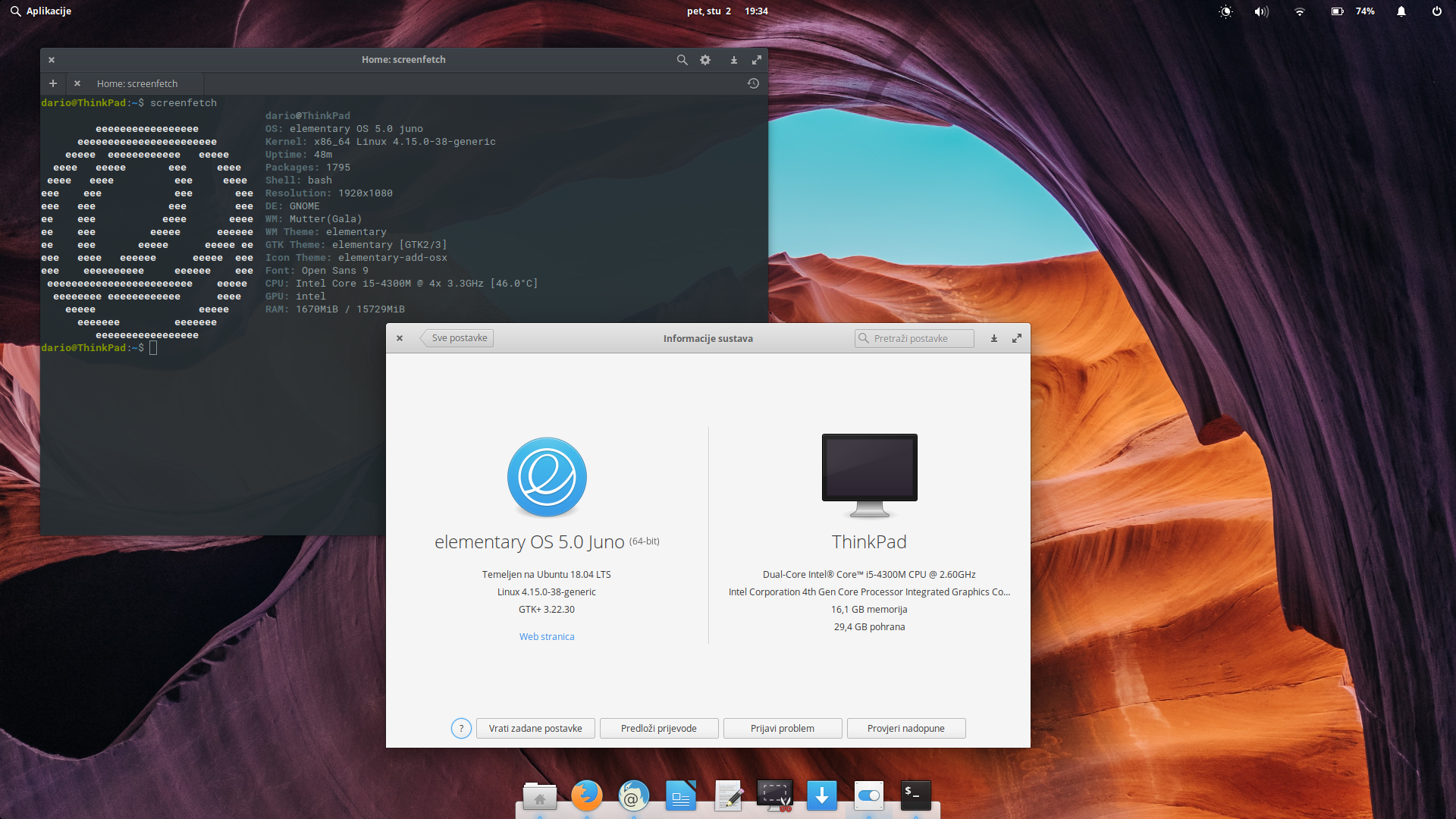1456x819 pixels.
Task: Launch Firefox from the dock
Action: [587, 796]
